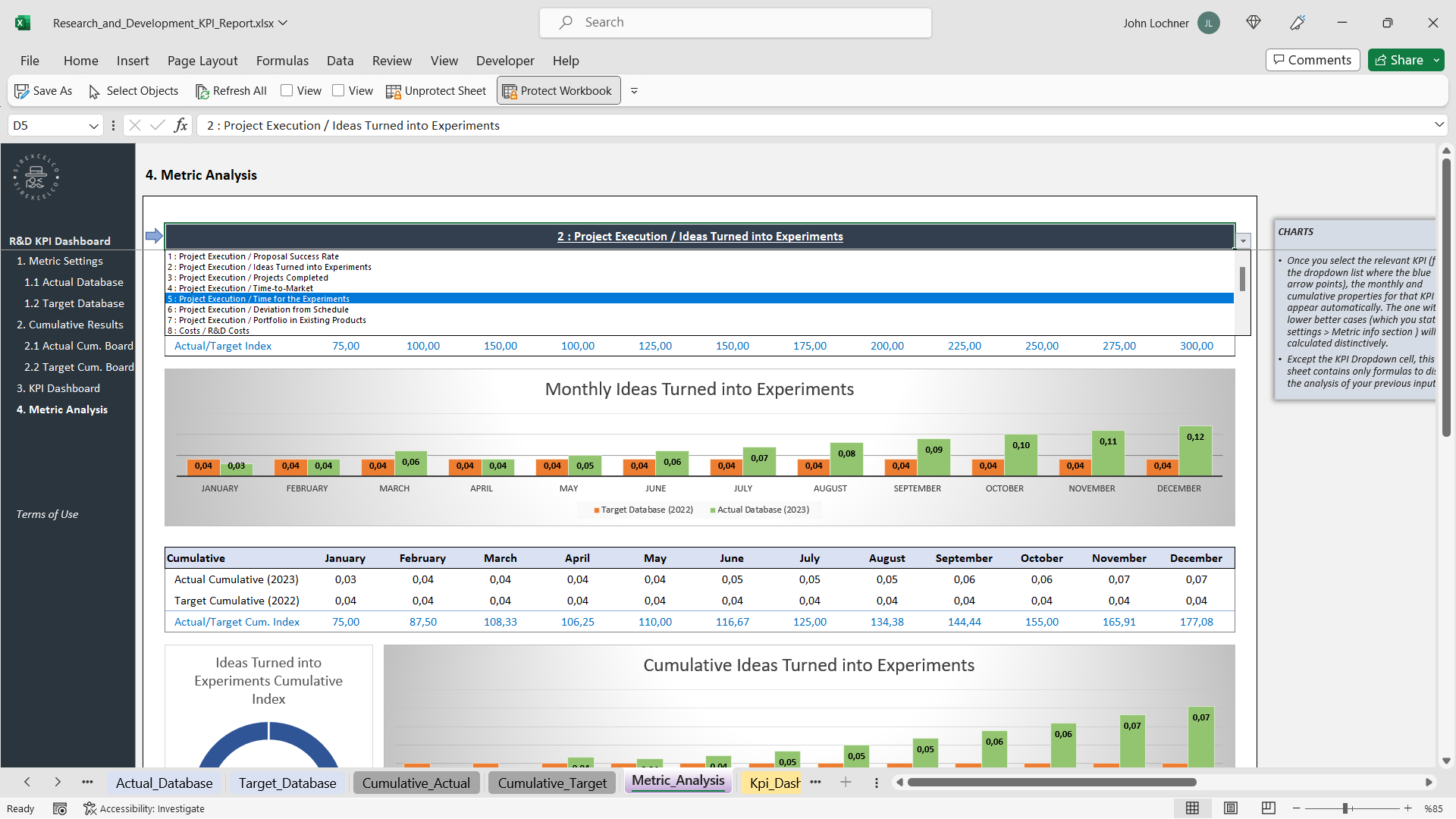Click the scroll-down arrow on the vertical scrollbar

click(x=1447, y=761)
